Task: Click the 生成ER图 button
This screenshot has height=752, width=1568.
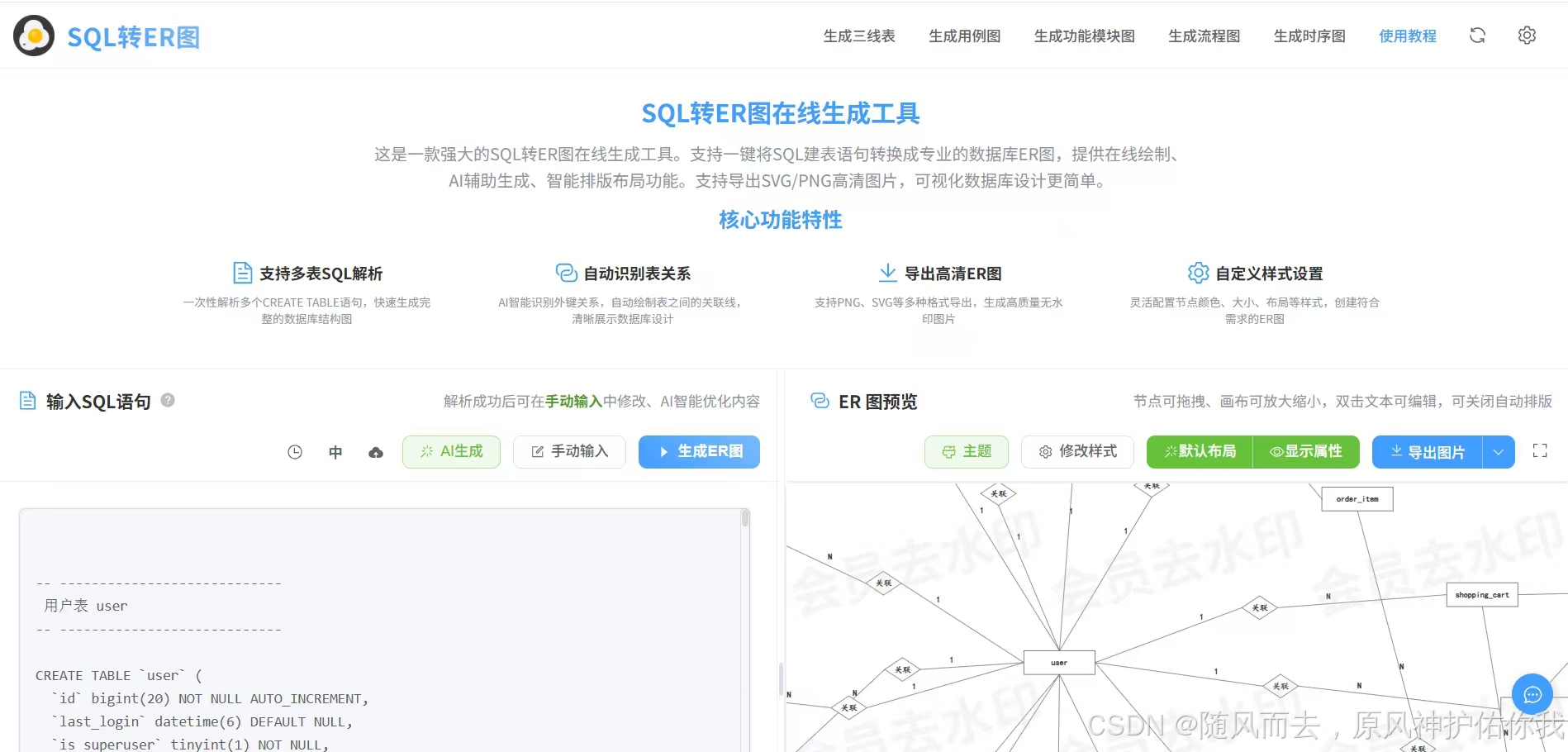Action: click(699, 452)
